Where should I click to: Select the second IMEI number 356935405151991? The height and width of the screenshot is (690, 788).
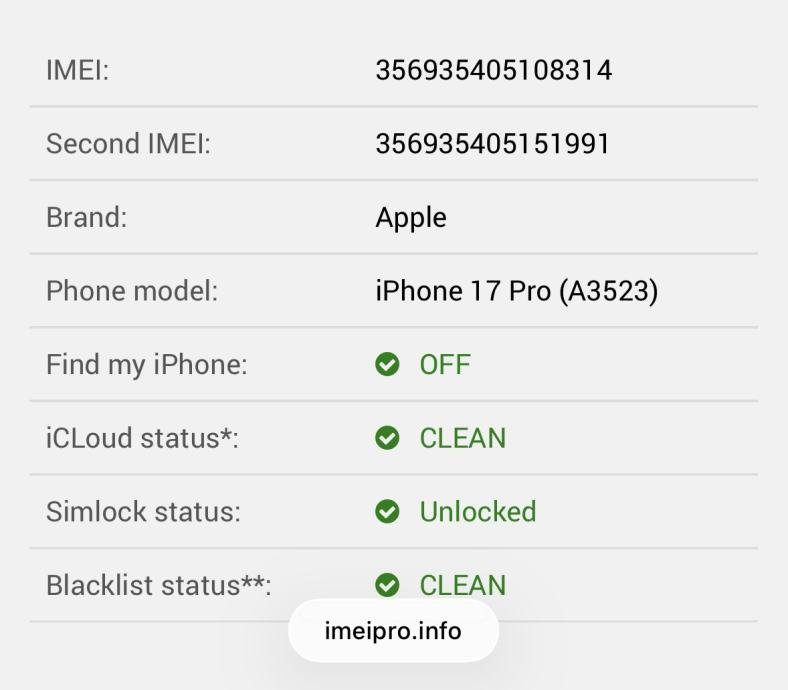492,144
